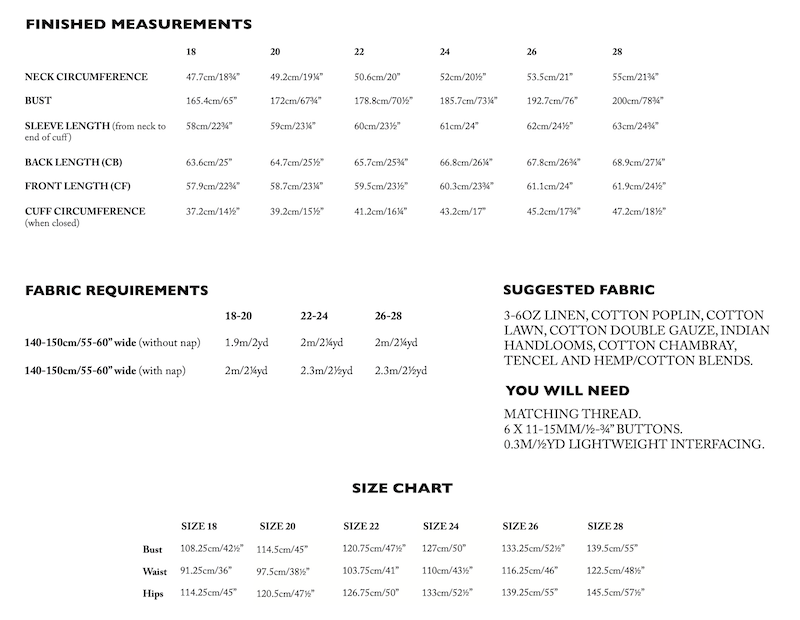Select the Size 28 bust value 139.5cm
The width and height of the screenshot is (800, 620).
(x=614, y=549)
